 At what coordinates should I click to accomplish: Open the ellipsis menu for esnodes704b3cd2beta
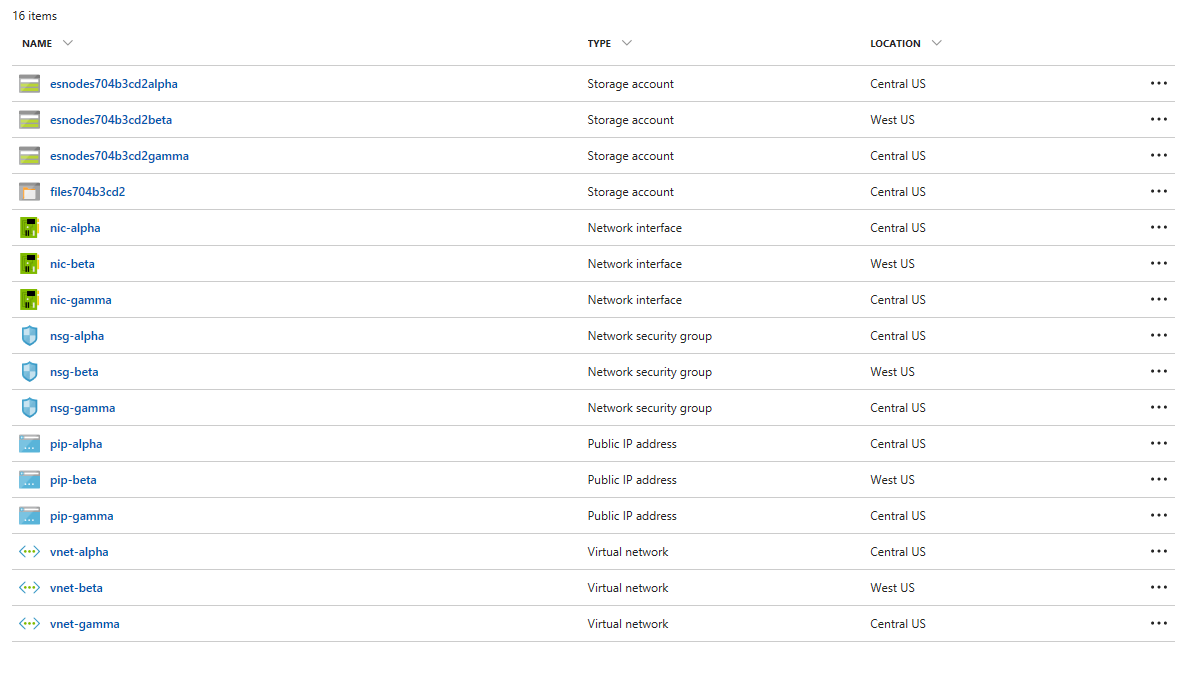click(1159, 120)
